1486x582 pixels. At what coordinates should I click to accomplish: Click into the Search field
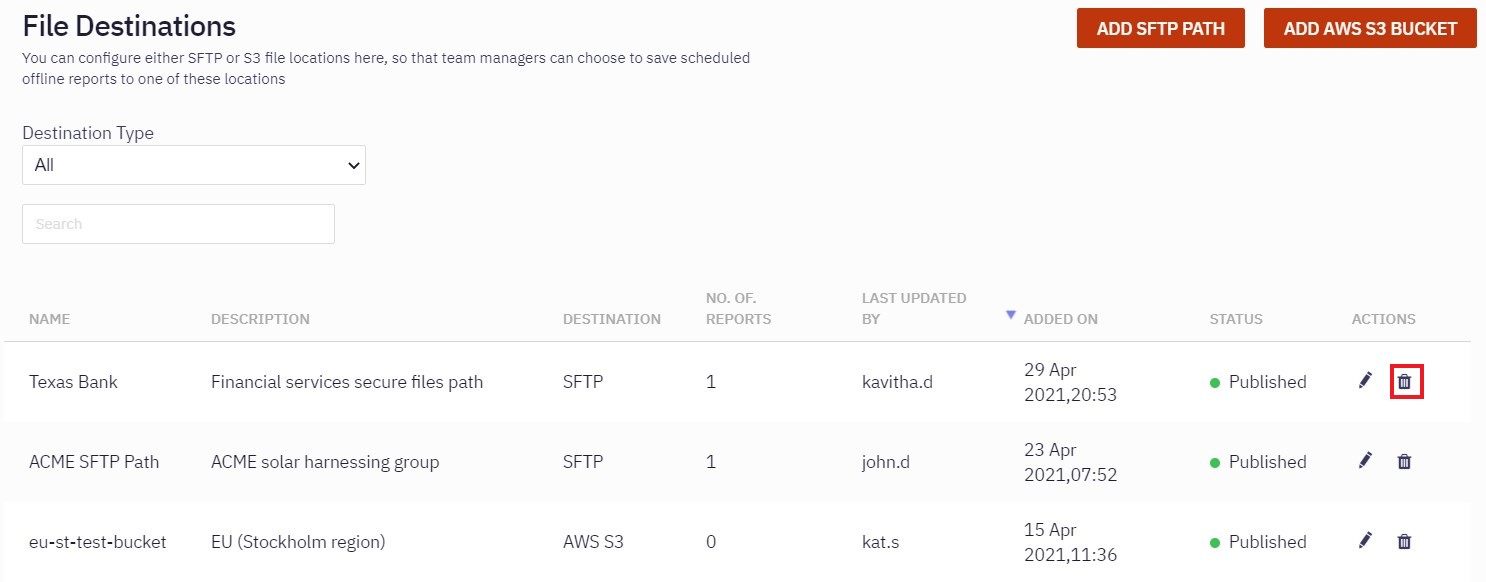pos(178,224)
